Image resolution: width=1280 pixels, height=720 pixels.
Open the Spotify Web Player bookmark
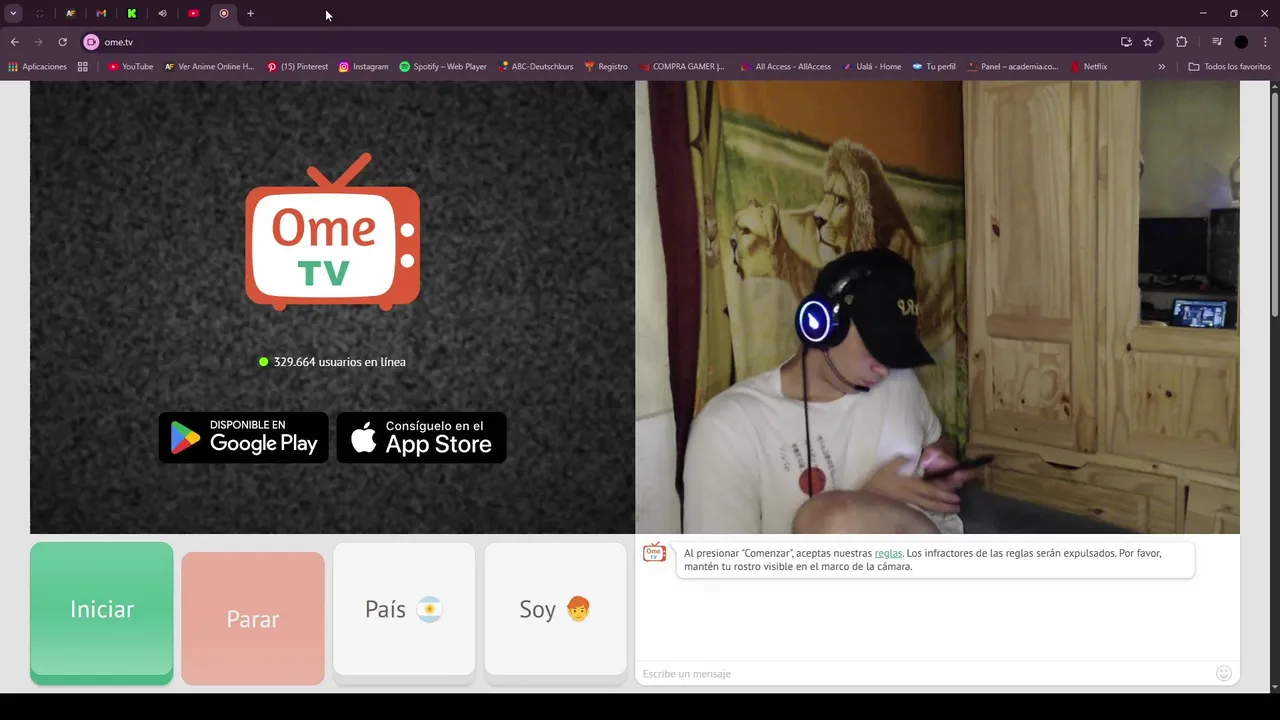[x=443, y=67]
